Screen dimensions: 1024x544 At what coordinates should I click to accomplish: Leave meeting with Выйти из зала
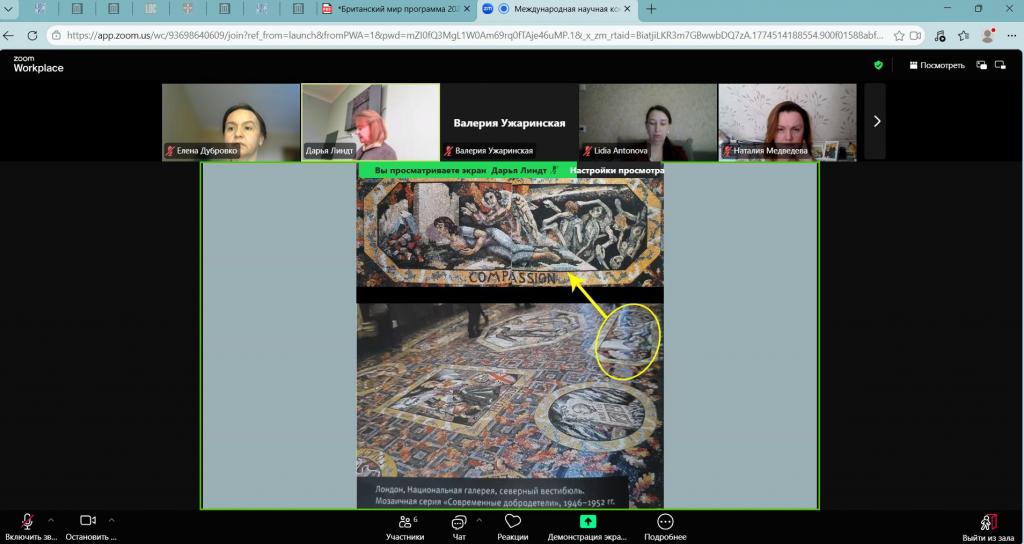[x=986, y=526]
